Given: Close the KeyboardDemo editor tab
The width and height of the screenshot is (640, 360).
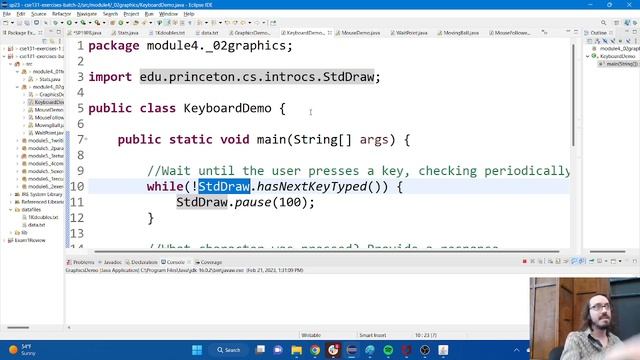Looking at the screenshot, I should click(330, 33).
